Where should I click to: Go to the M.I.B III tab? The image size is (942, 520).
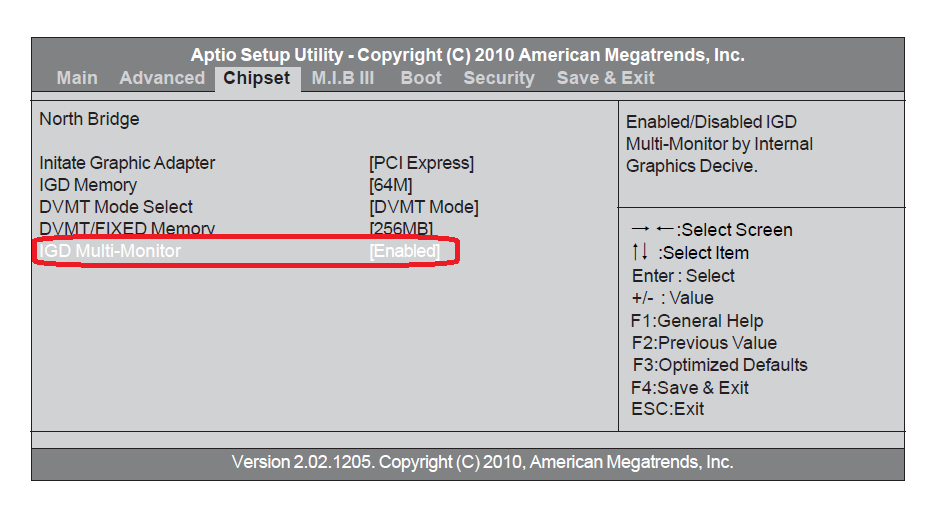click(343, 78)
